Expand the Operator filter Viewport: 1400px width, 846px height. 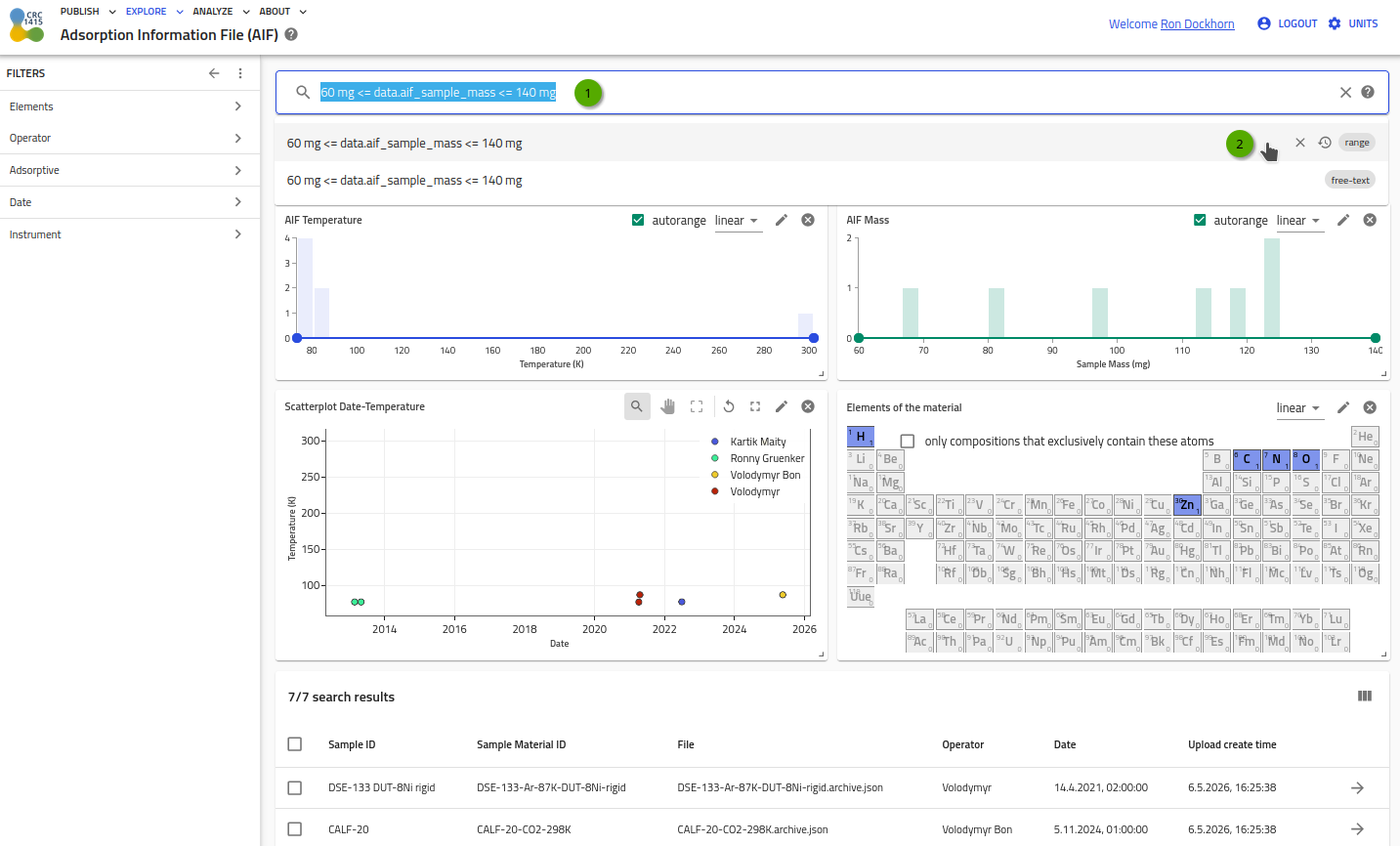(130, 138)
